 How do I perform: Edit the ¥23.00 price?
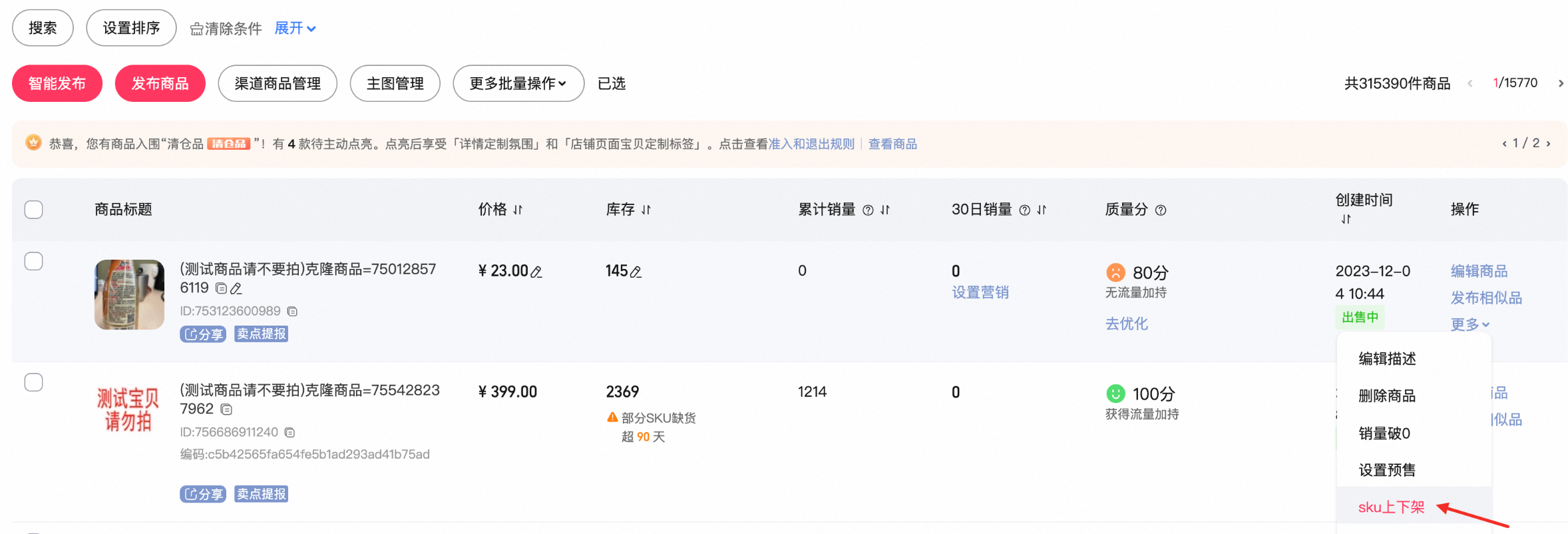pyautogui.click(x=536, y=272)
